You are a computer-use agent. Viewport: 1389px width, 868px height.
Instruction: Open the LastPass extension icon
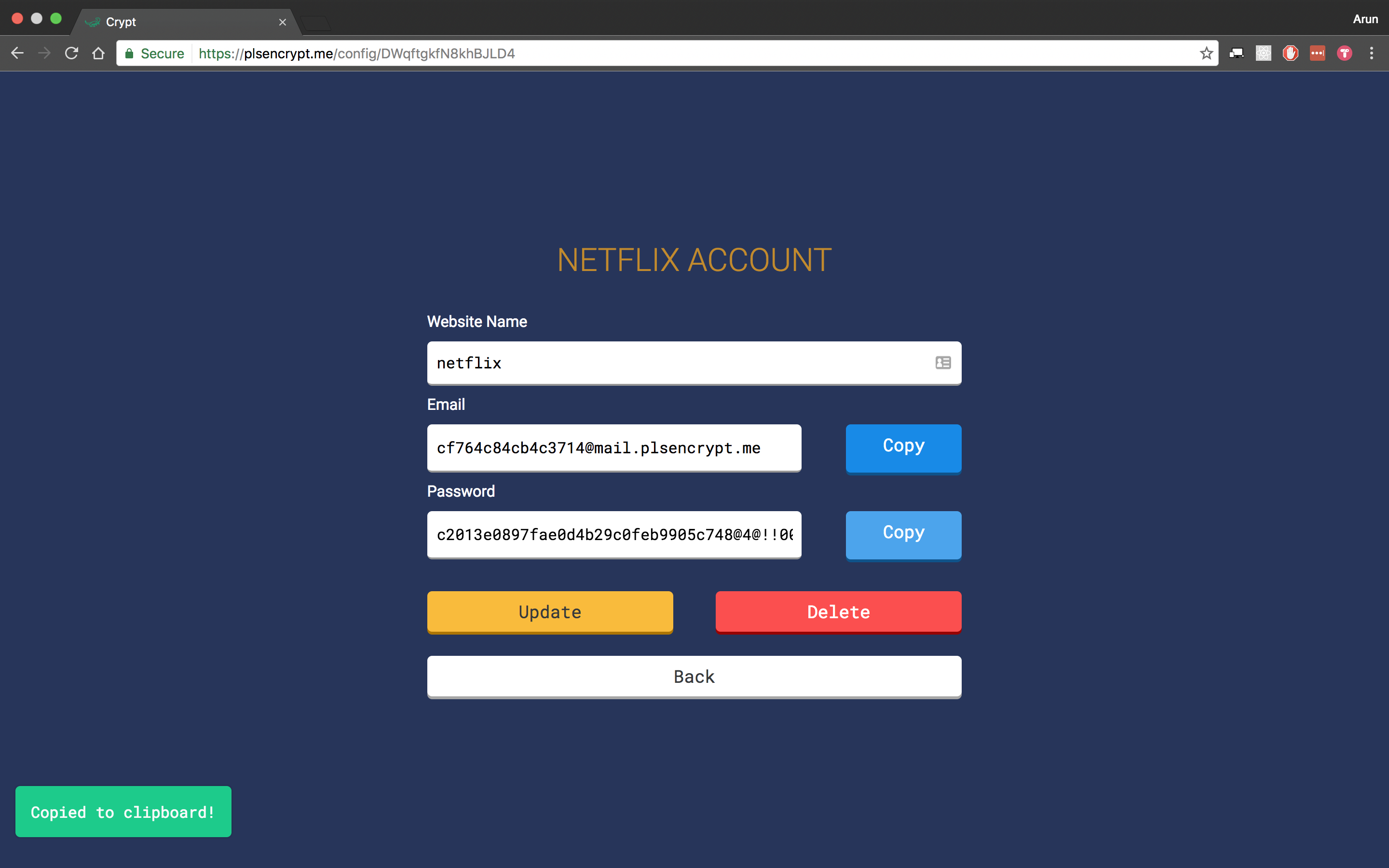(x=1317, y=54)
